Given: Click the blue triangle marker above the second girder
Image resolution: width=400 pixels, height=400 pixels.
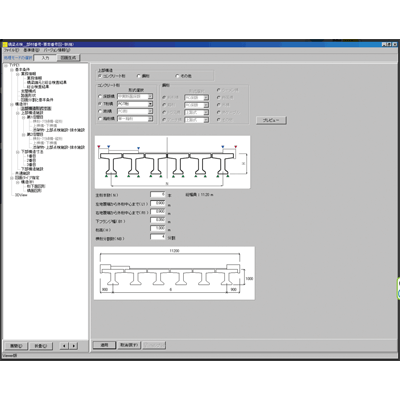Looking at the screenshot, I should [138, 148].
